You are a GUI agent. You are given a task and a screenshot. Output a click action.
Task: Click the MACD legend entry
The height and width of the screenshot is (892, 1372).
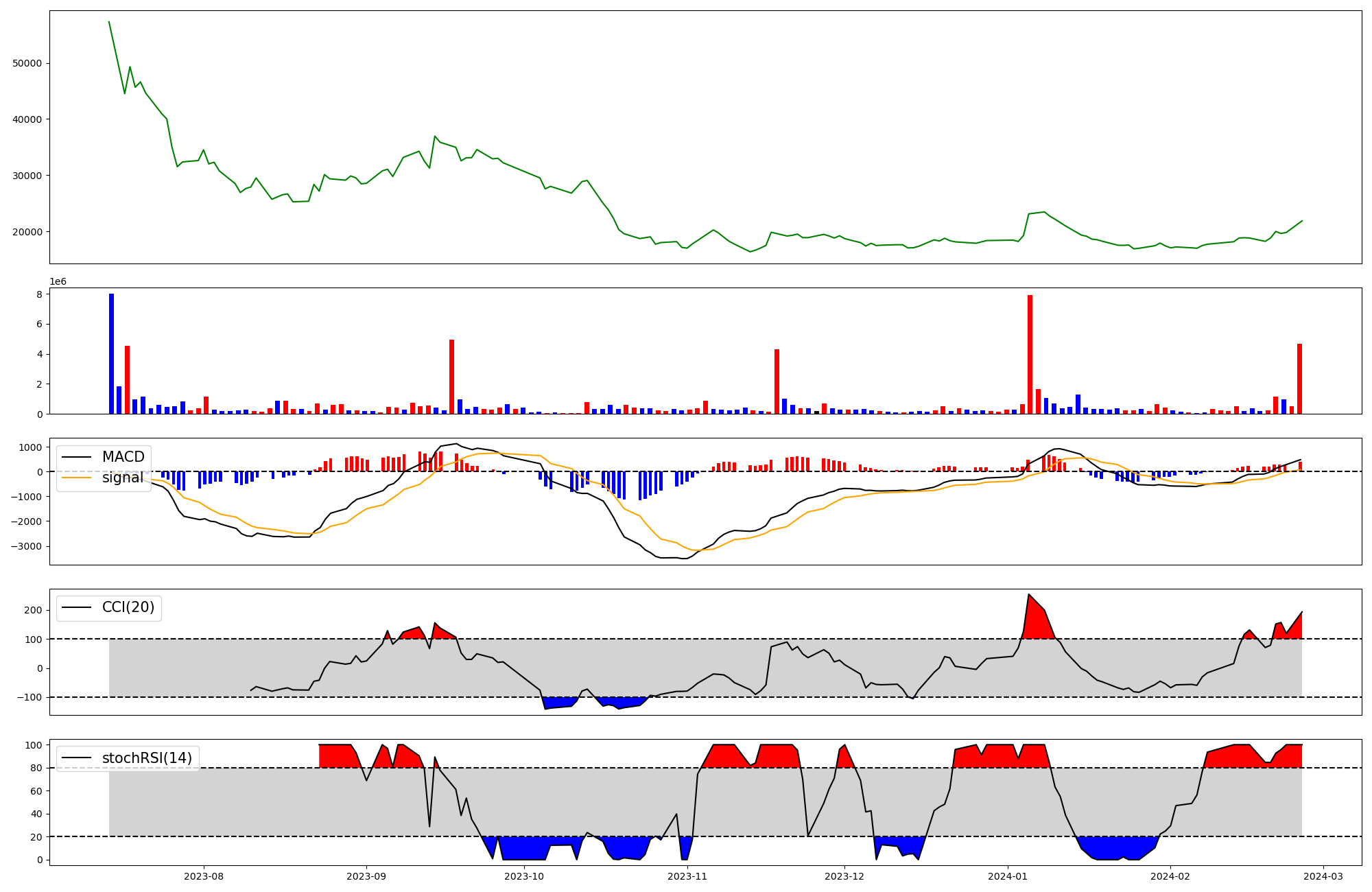click(123, 457)
